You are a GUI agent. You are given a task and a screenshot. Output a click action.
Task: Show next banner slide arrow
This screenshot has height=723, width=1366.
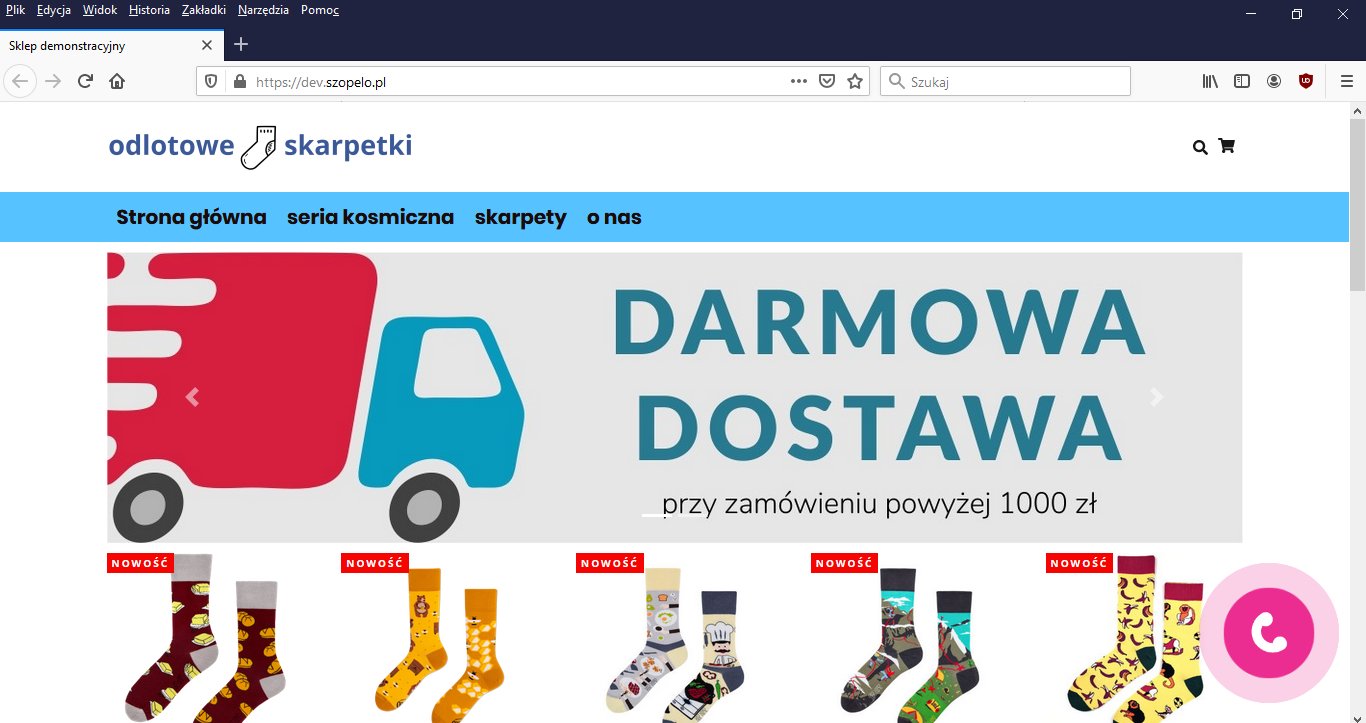pos(1157,397)
